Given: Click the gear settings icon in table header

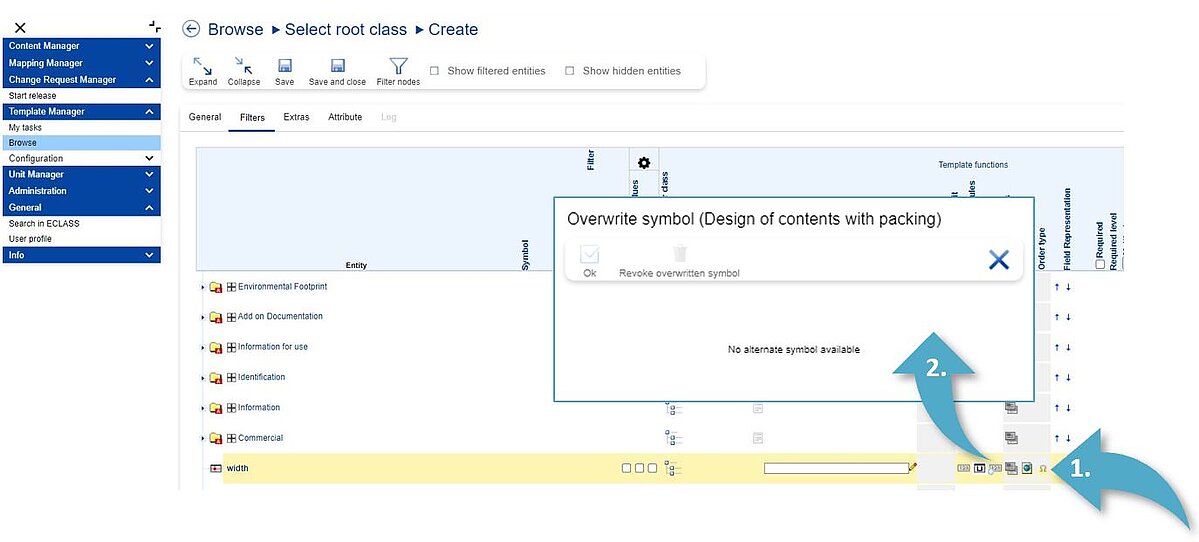Looking at the screenshot, I should point(644,163).
